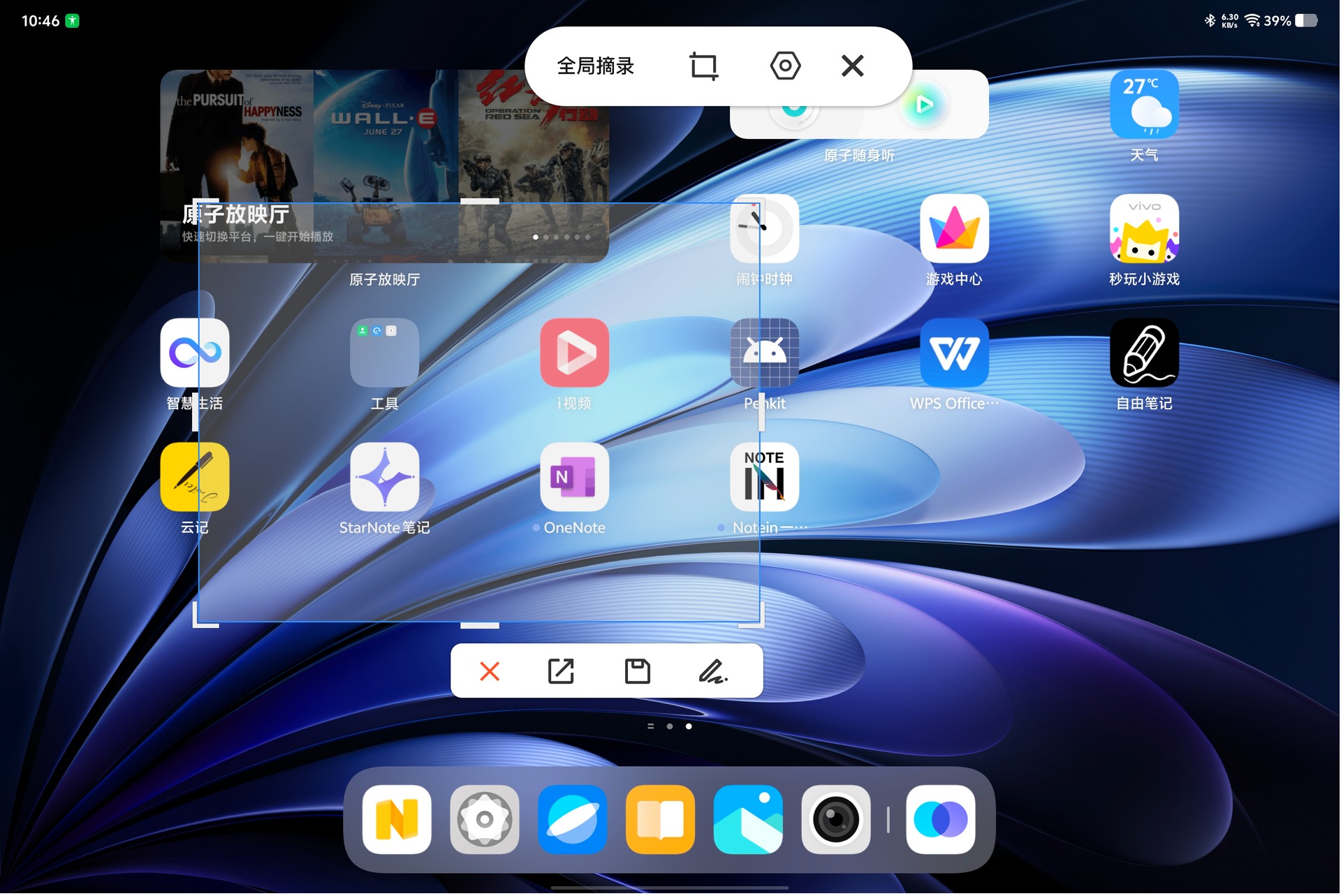The width and height of the screenshot is (1341, 896).
Task: Open the 智慧生活 app
Action: [195, 353]
